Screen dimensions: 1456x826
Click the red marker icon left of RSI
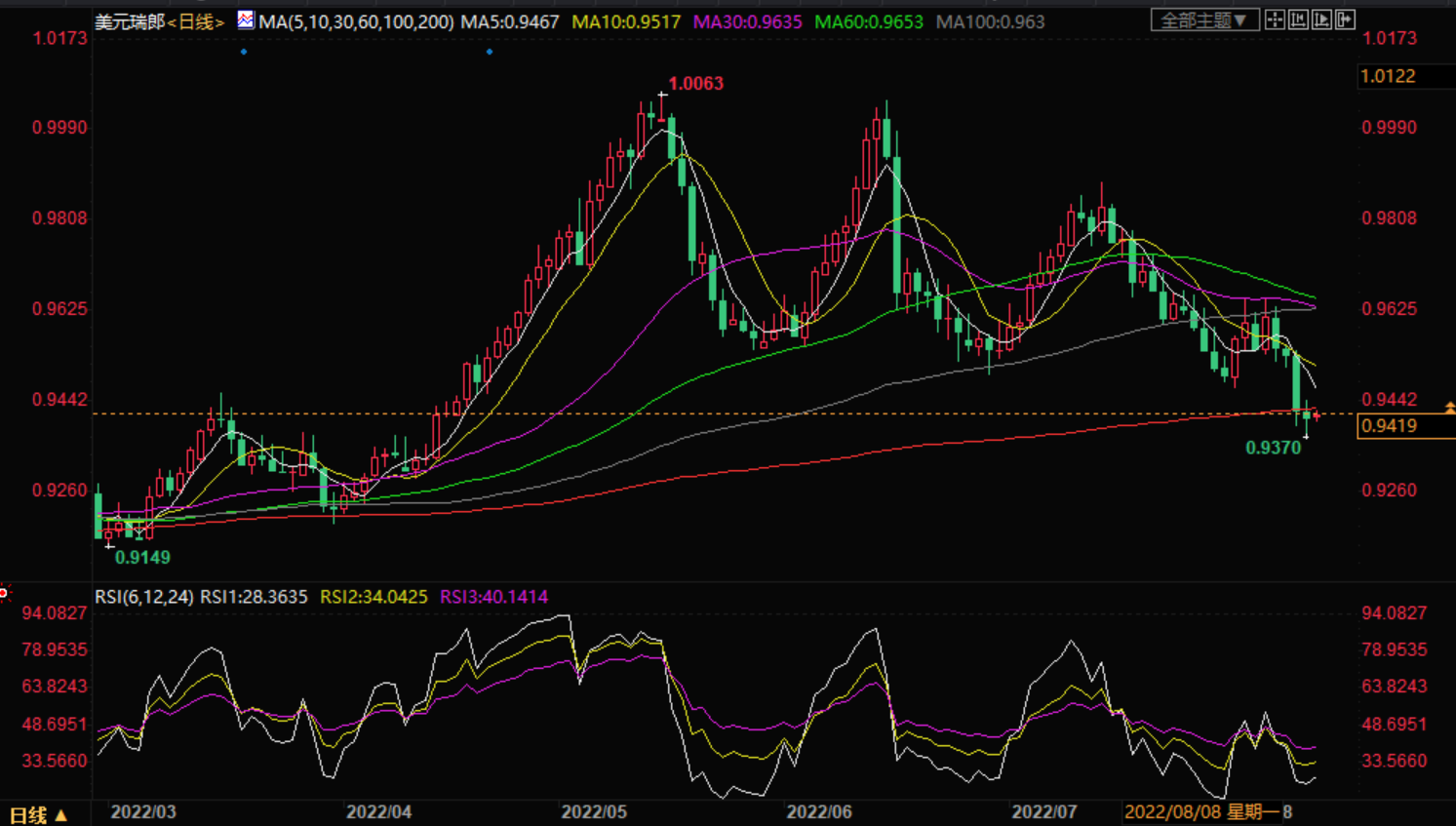(x=4, y=592)
